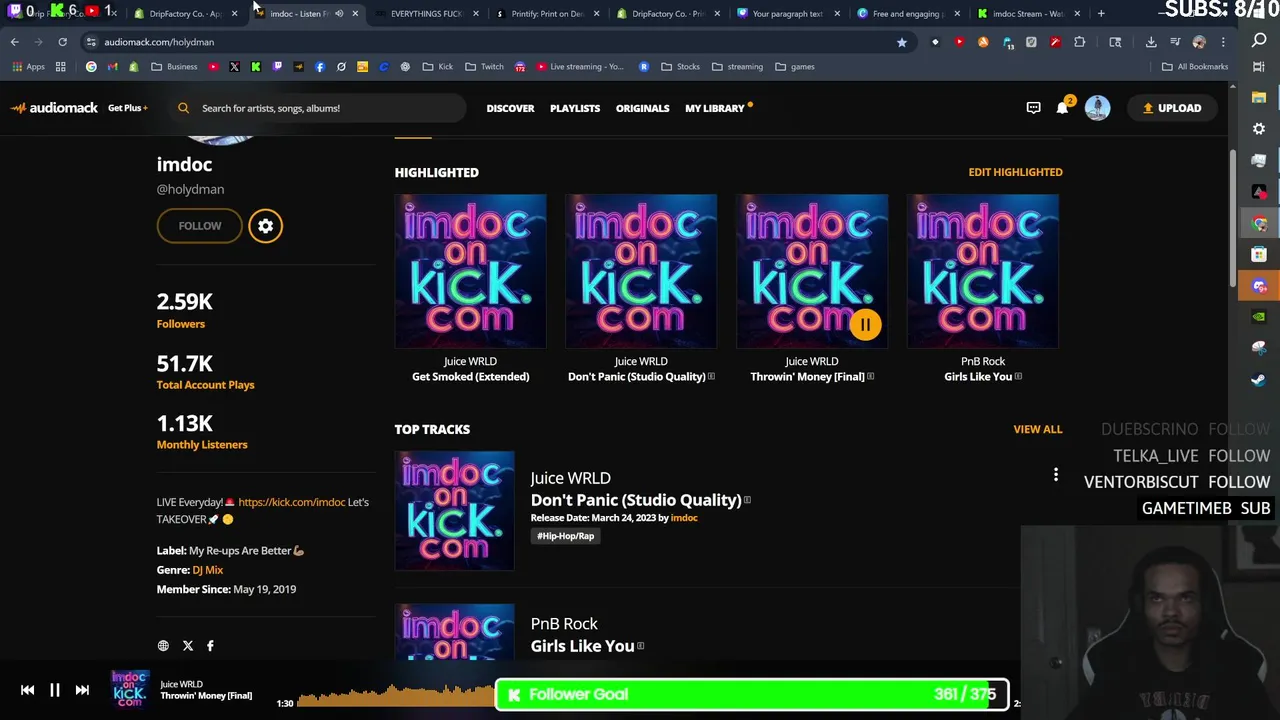This screenshot has height=720, width=1280.
Task: Open options menu for Don't Panic track
Action: tap(1055, 476)
